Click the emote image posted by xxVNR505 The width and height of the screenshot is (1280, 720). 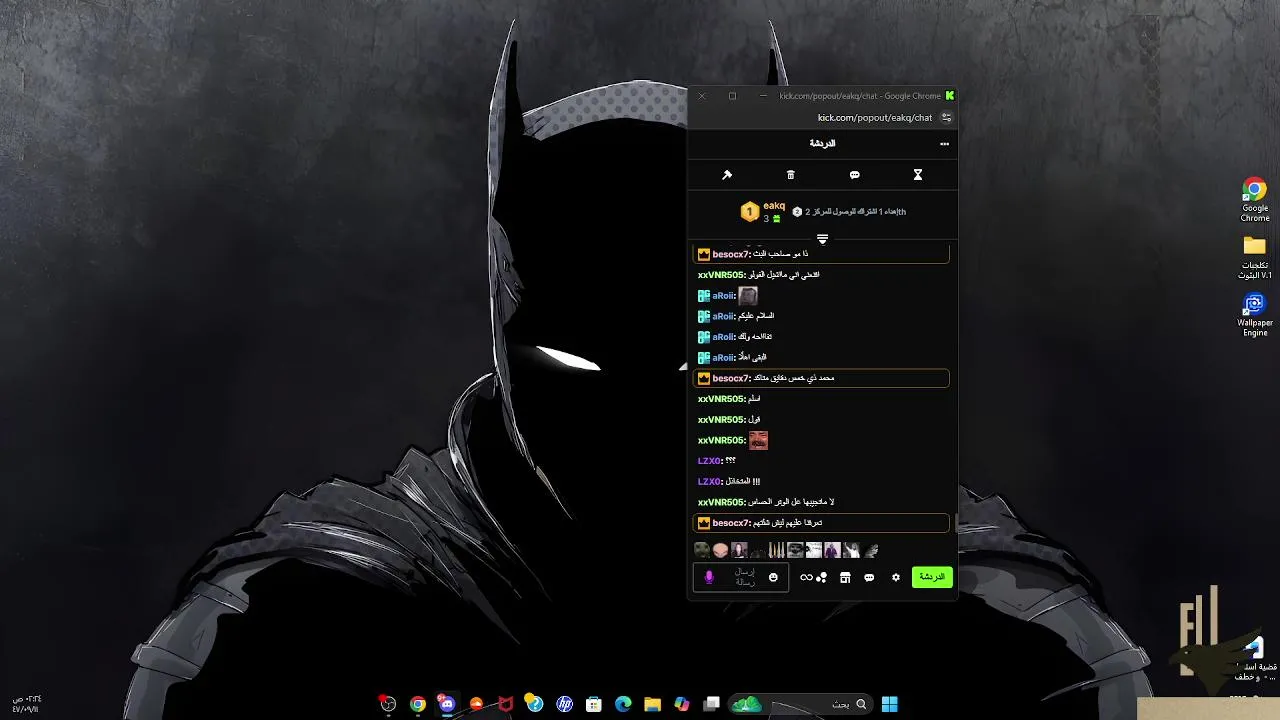click(x=758, y=440)
